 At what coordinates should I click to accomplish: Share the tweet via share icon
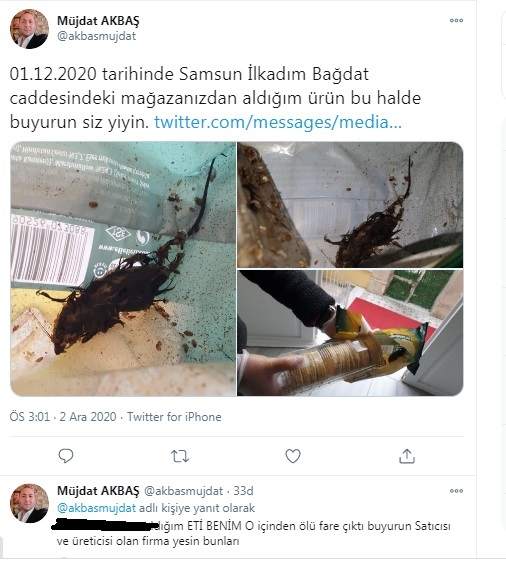click(x=407, y=456)
